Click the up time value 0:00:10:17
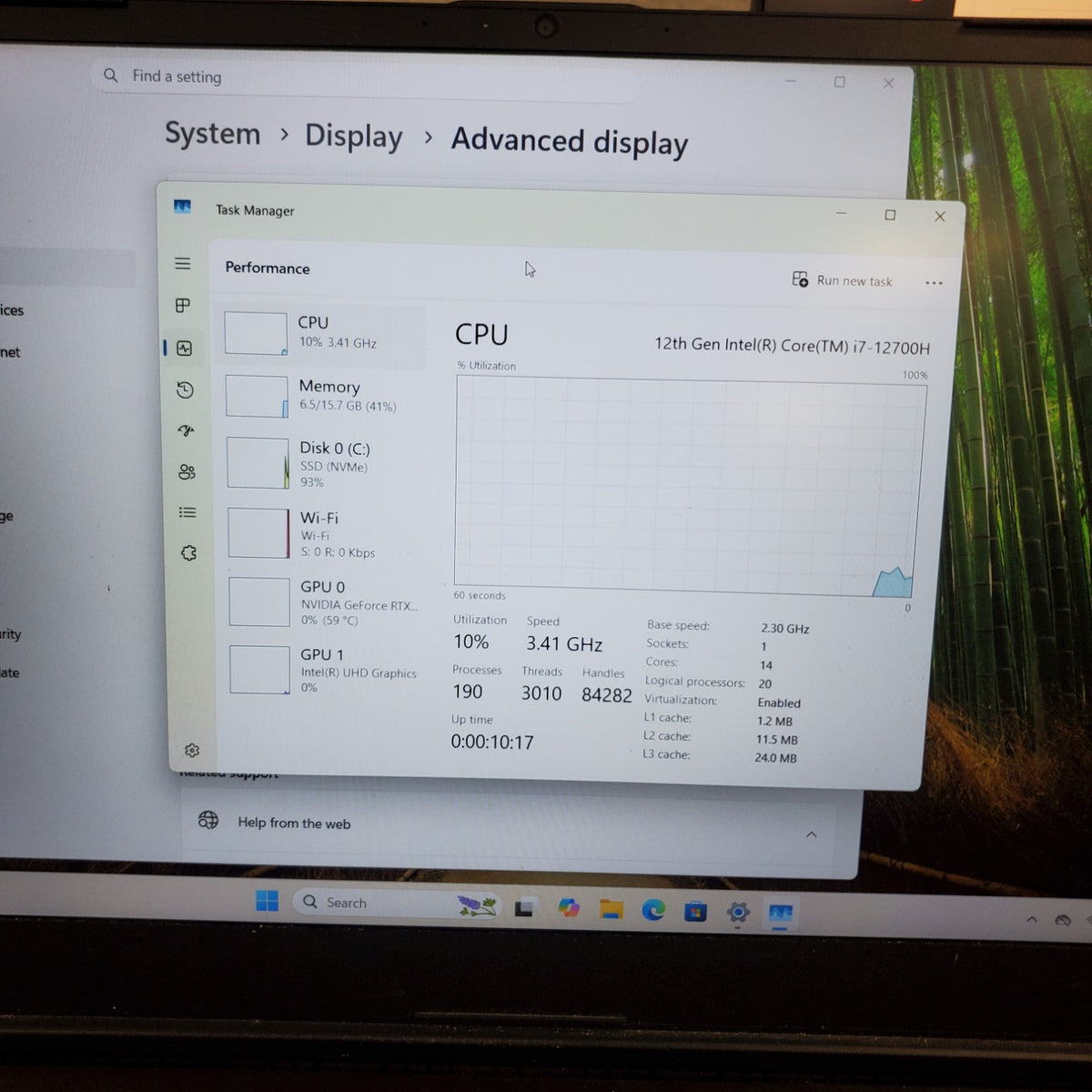1092x1092 pixels. coord(492,742)
